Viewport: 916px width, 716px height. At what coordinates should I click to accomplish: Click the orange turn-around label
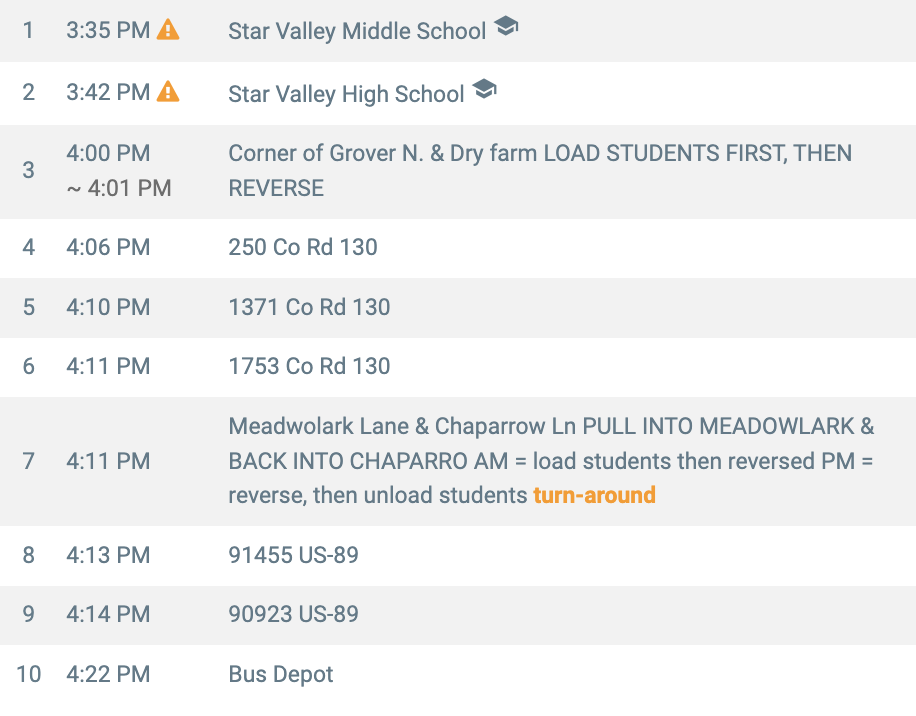594,495
